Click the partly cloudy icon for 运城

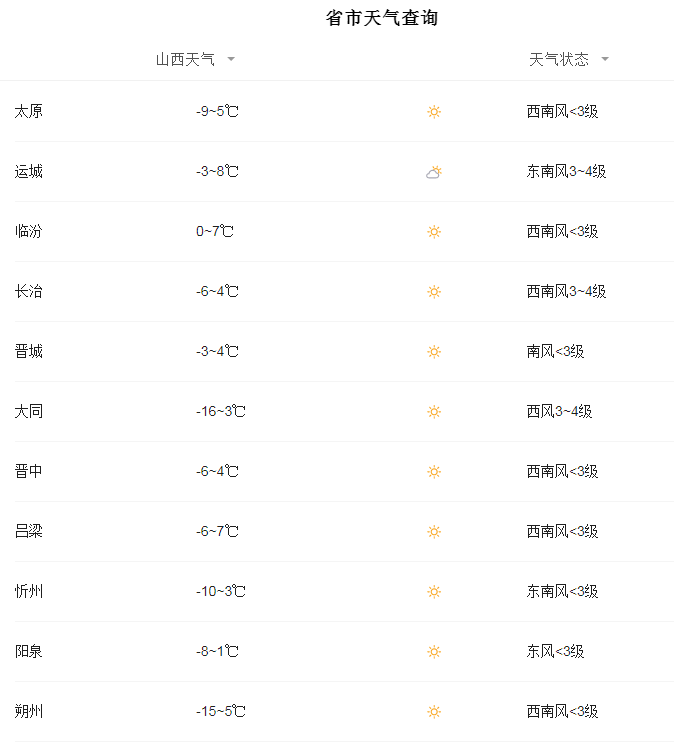pos(434,172)
